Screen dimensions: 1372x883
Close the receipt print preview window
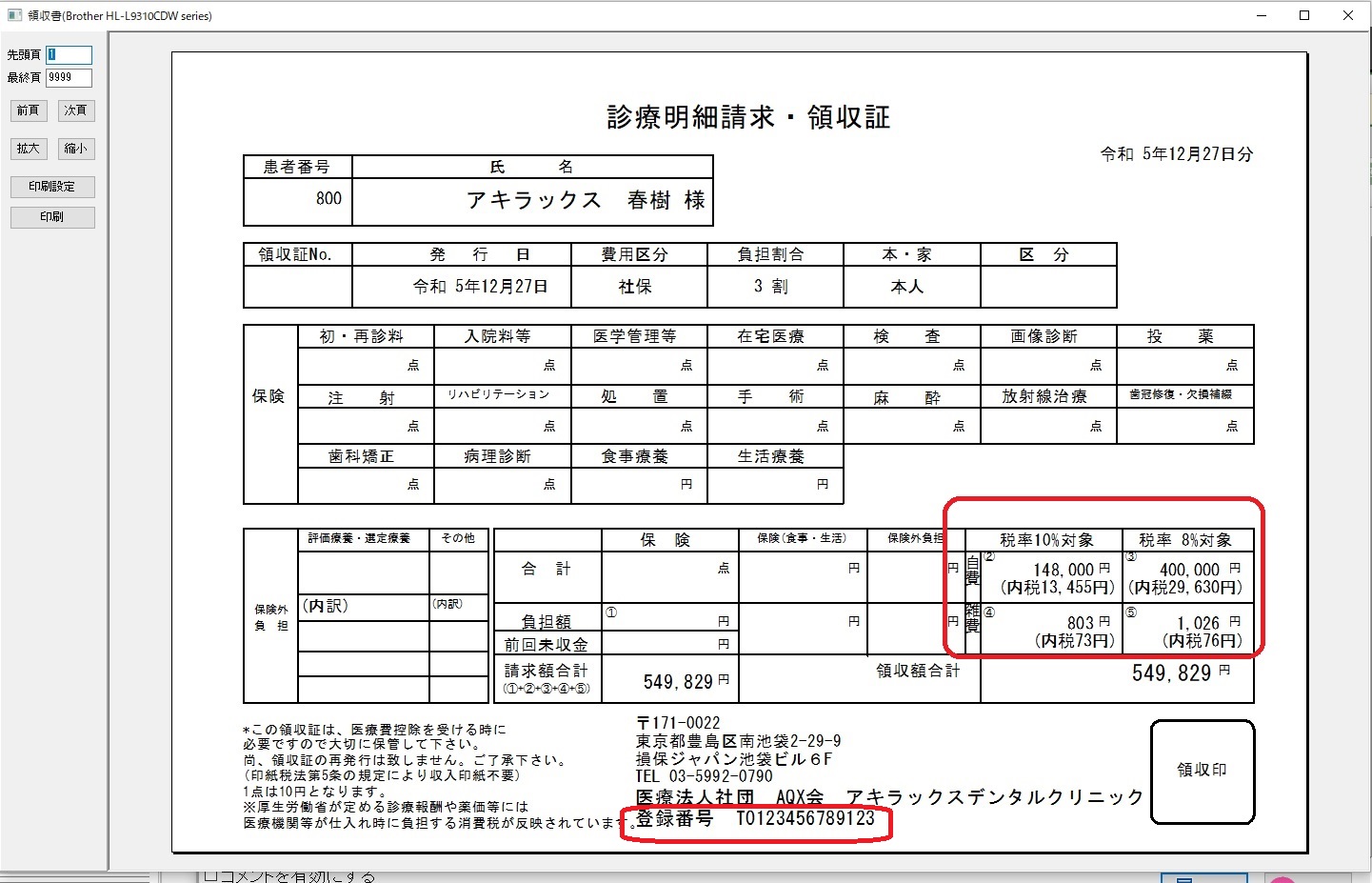[1348, 15]
